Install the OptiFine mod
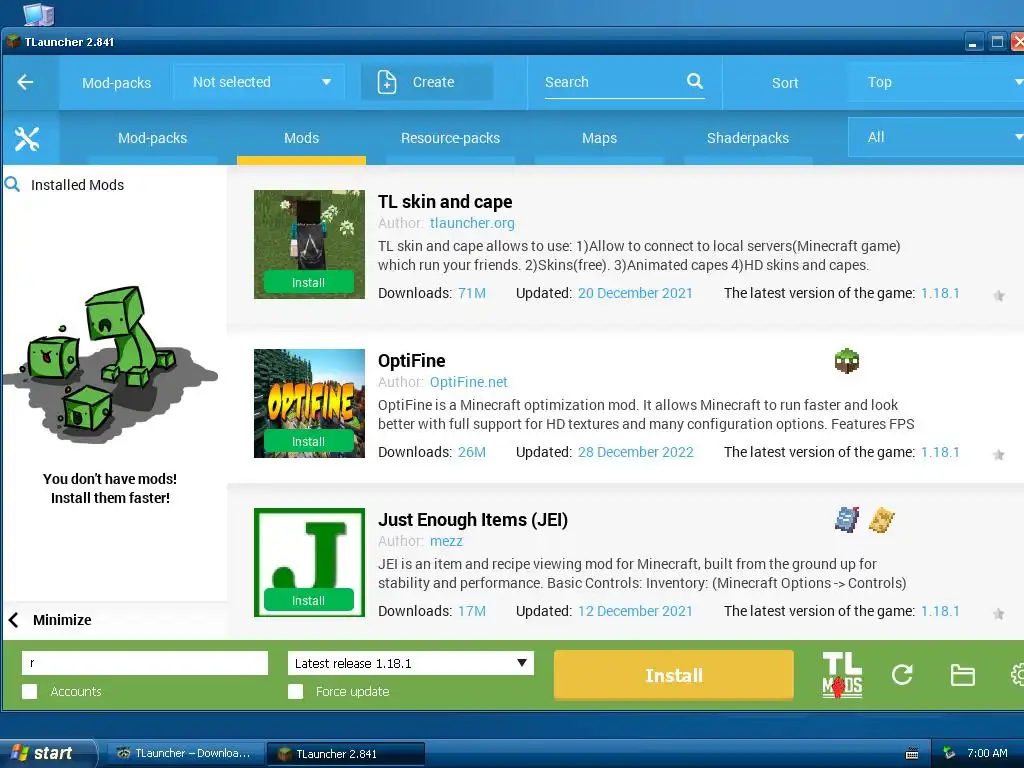Viewport: 1024px width, 768px height. 308,441
